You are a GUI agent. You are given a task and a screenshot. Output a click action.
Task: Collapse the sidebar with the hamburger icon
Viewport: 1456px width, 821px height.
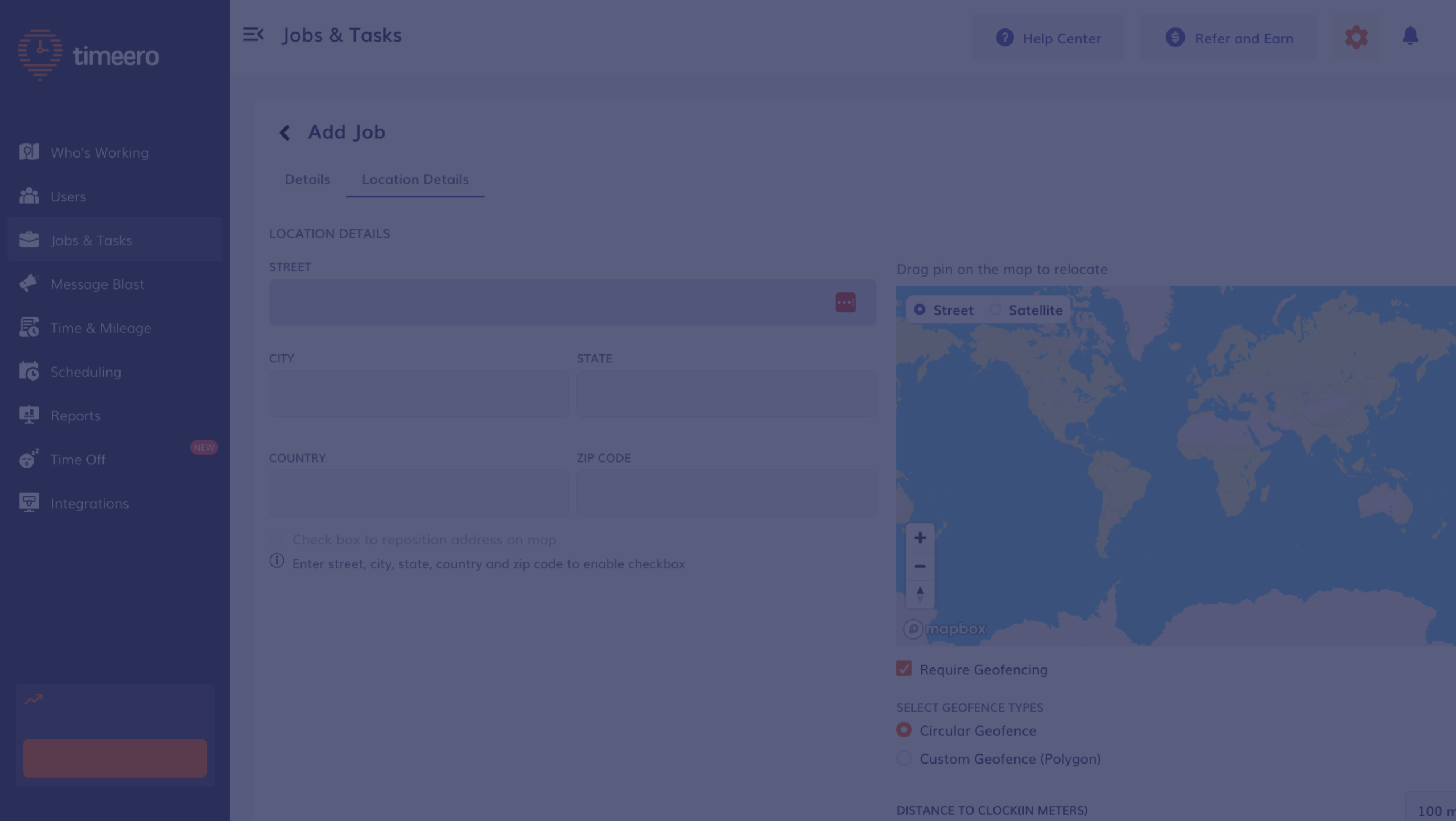pyautogui.click(x=253, y=35)
